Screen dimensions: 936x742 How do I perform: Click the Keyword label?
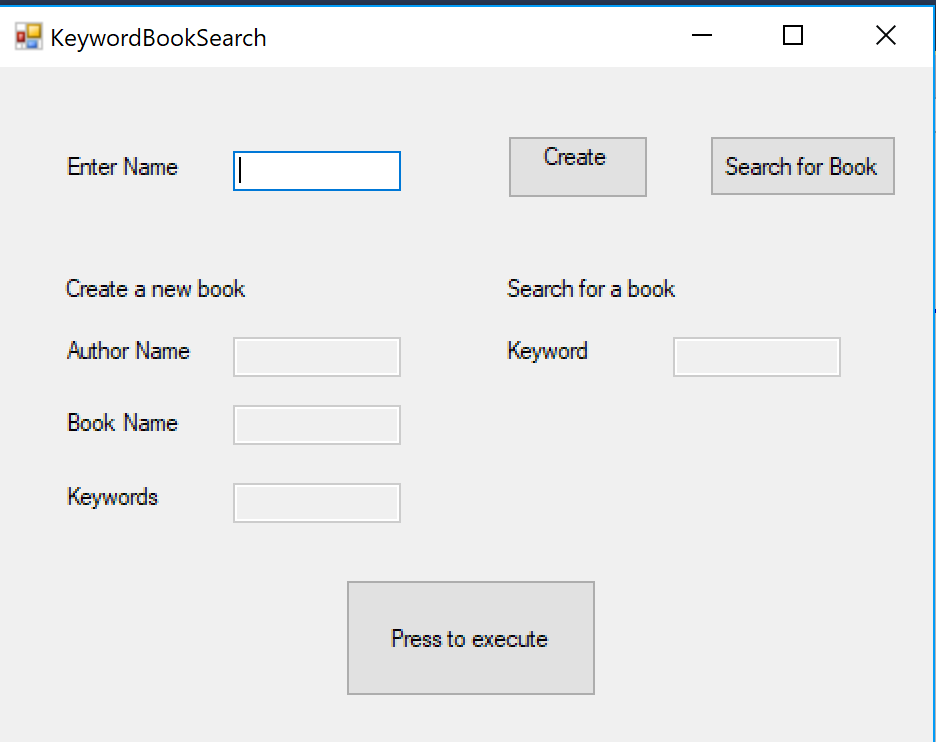tap(548, 351)
